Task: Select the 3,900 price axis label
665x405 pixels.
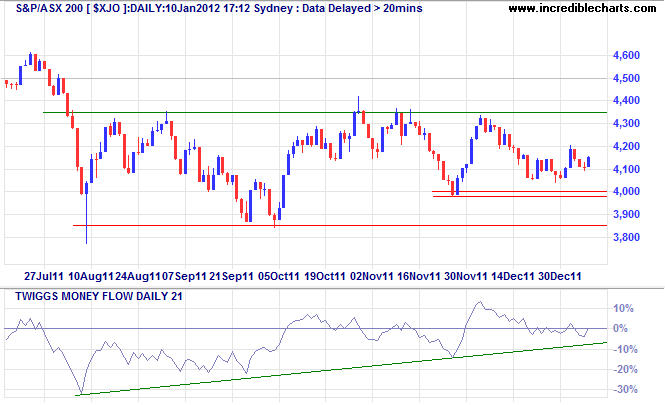Action: click(626, 215)
